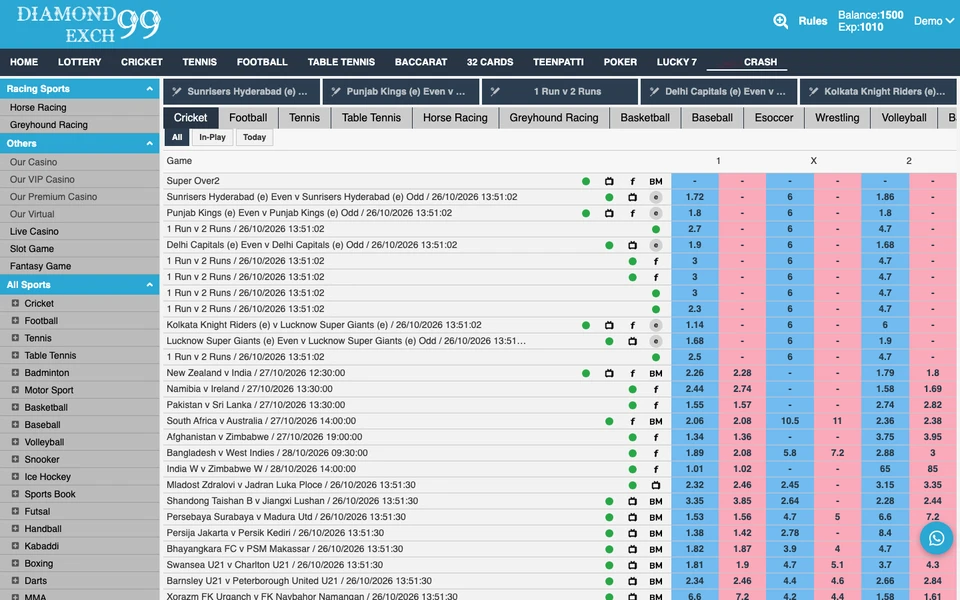Click draw back odds 10.5 for South Africa v Australia

[x=790, y=421]
